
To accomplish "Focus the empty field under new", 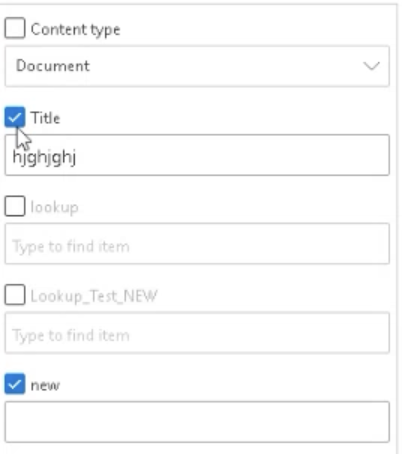I will (x=197, y=422).
